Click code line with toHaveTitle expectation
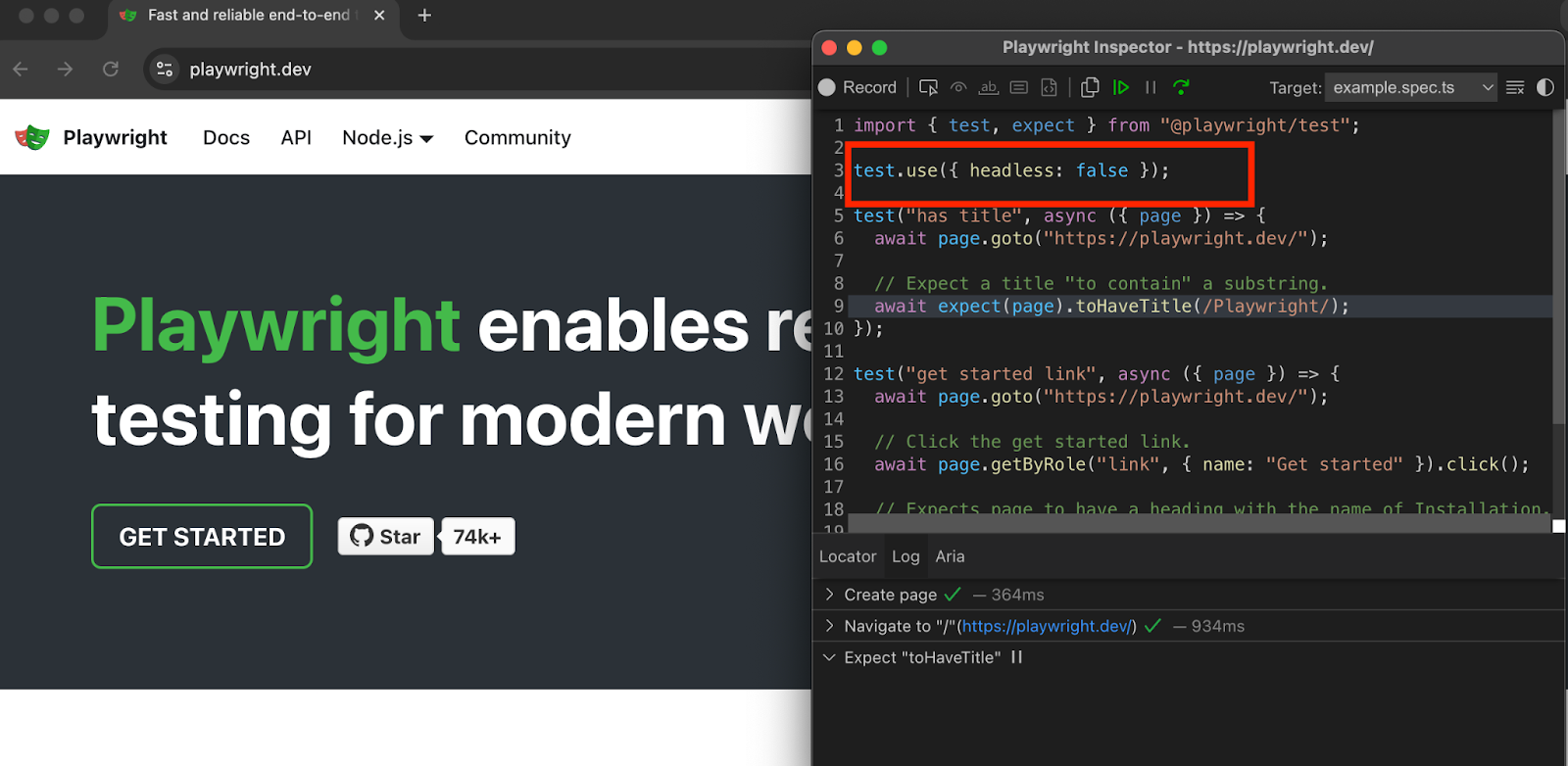 coord(1111,306)
